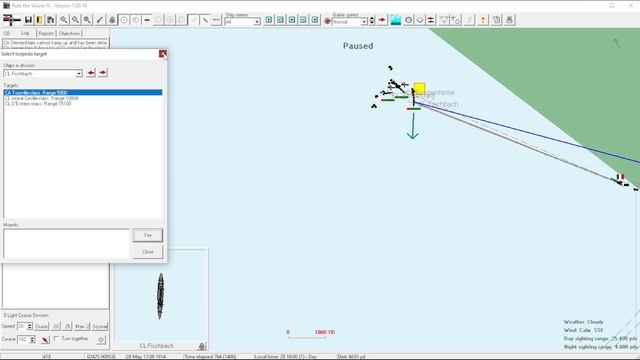The height and width of the screenshot is (360, 640).
Task: Click the second teal square toolbar icon
Action: [x=280, y=20]
